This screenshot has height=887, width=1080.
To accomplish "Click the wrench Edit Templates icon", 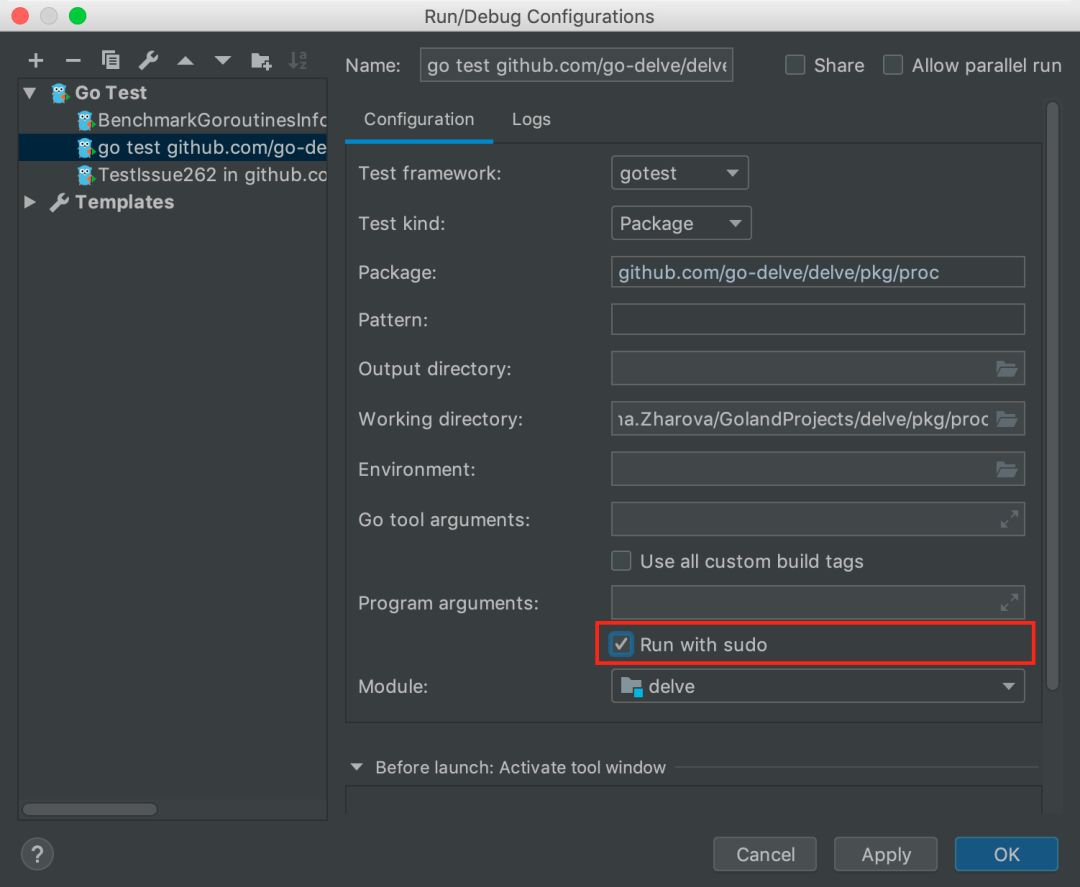I will [148, 61].
